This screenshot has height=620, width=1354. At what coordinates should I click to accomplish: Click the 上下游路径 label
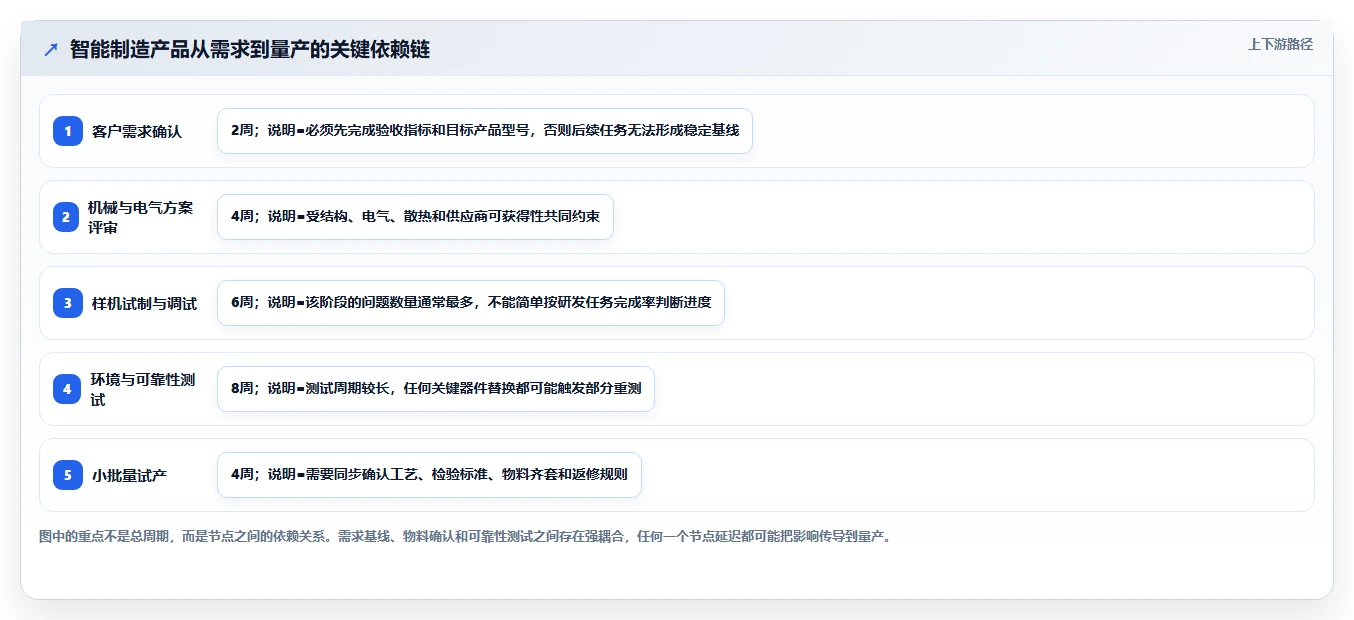point(1280,44)
